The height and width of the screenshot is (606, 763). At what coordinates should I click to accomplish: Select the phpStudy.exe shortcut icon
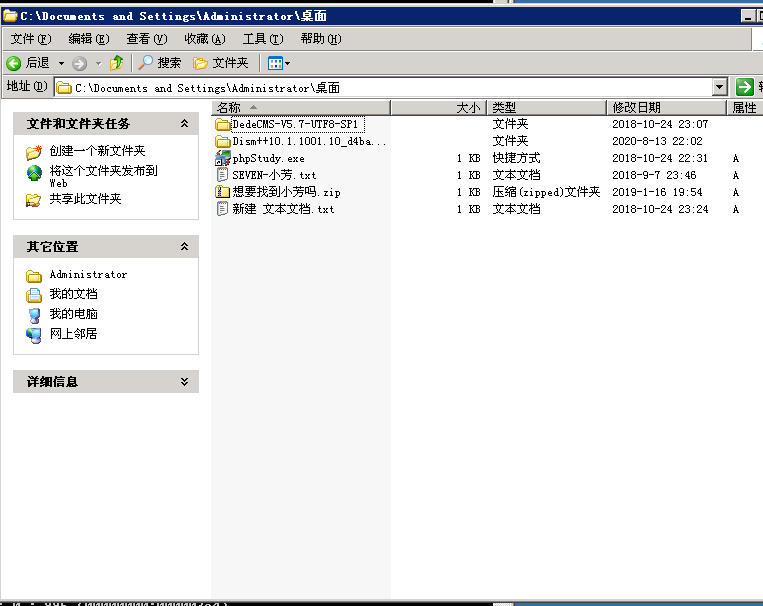223,159
